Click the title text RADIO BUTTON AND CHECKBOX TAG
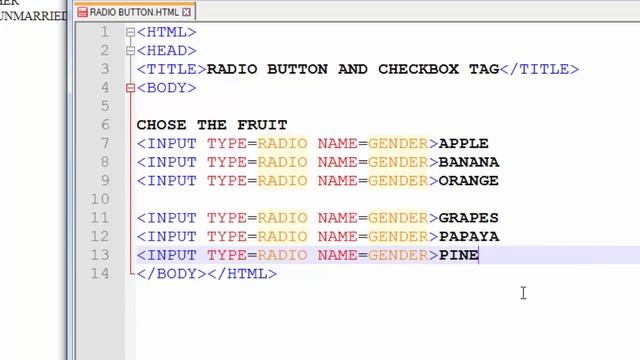Image resolution: width=640 pixels, height=360 pixels. pos(353,69)
